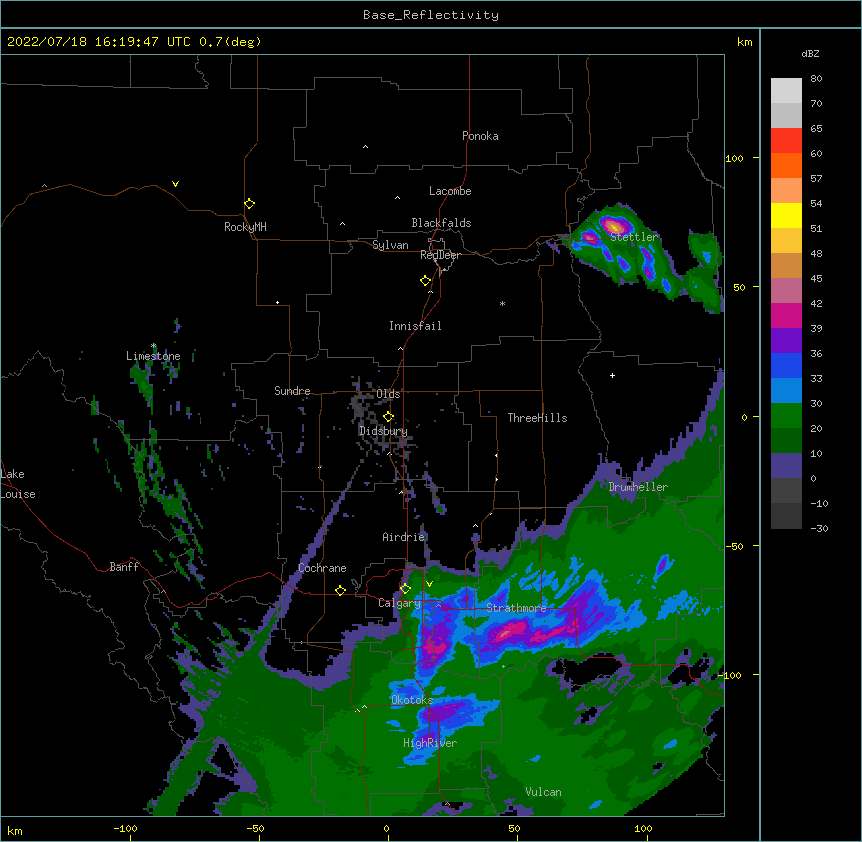
Task: Click the yellow V marker east of Calgary
Action: coord(429,584)
